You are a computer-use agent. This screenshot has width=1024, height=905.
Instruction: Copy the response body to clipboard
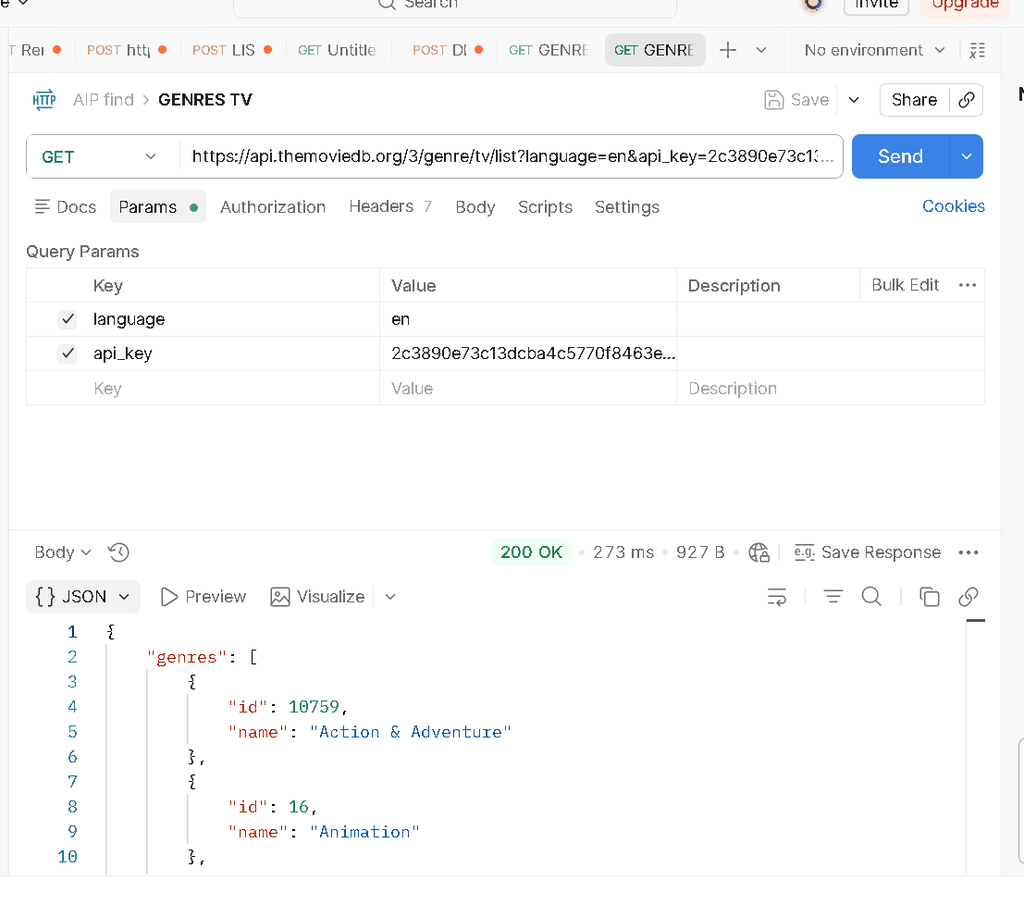(x=929, y=597)
